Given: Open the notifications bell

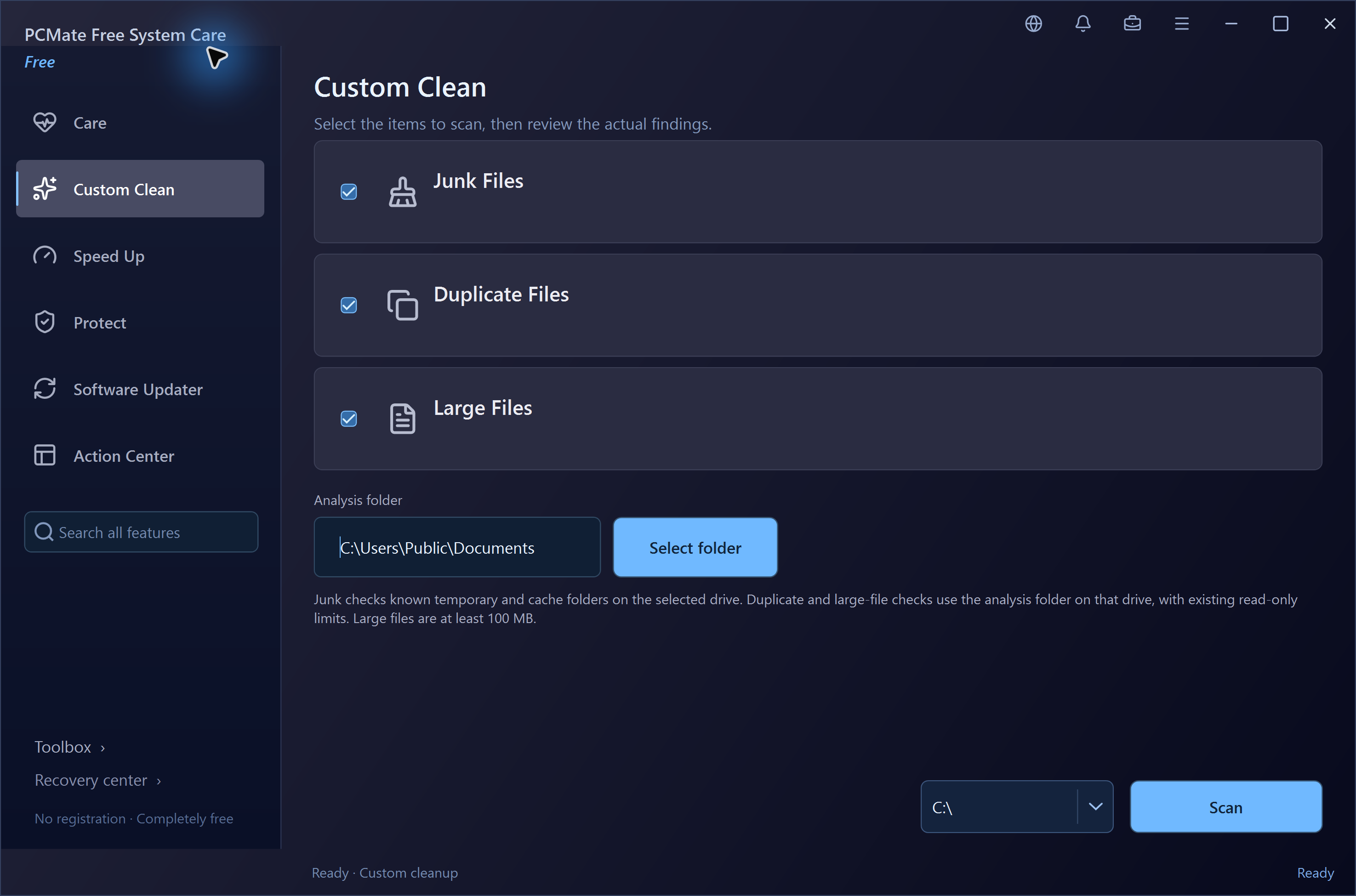Looking at the screenshot, I should (1083, 23).
